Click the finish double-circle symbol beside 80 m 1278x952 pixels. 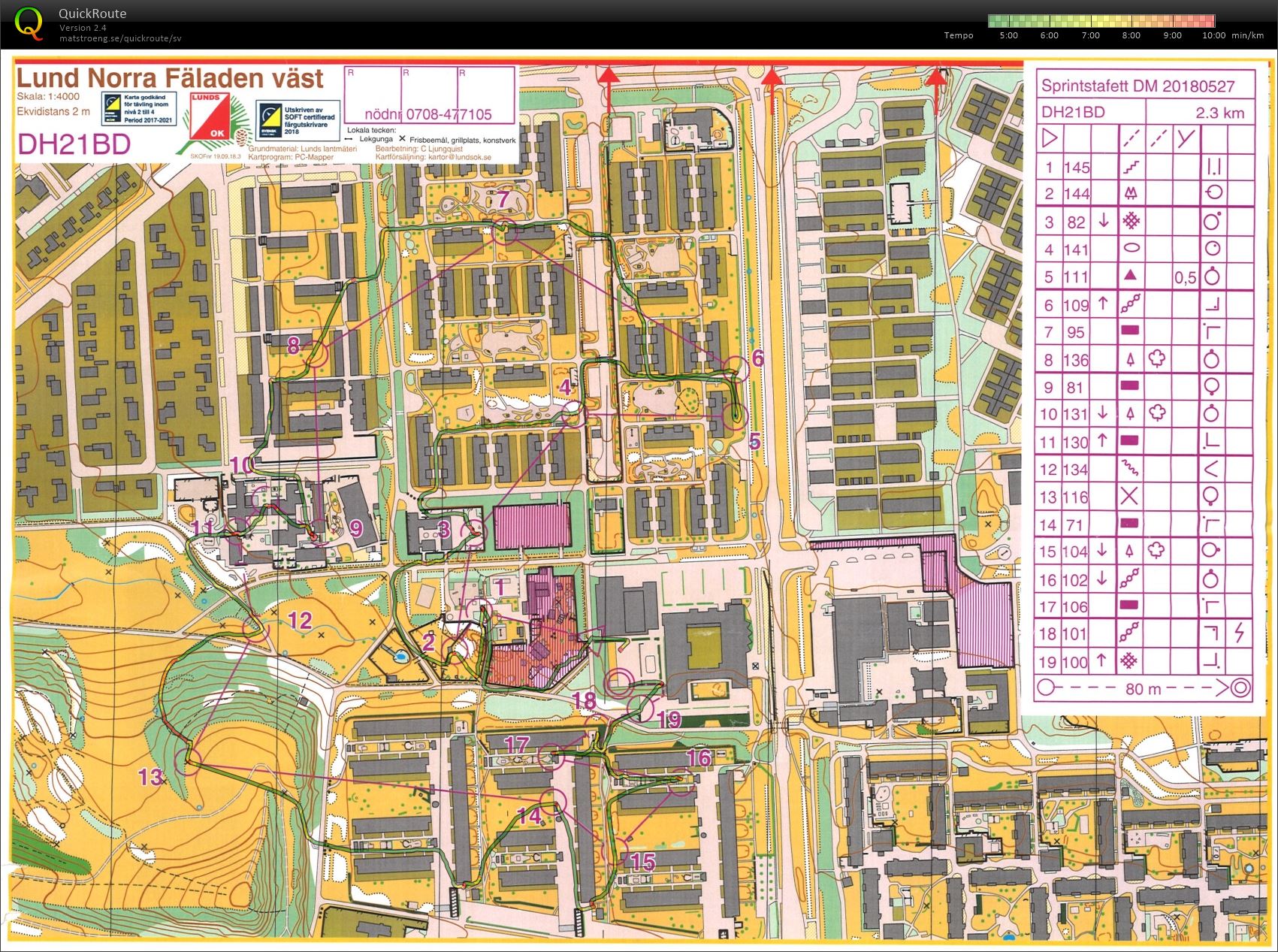point(1240,687)
